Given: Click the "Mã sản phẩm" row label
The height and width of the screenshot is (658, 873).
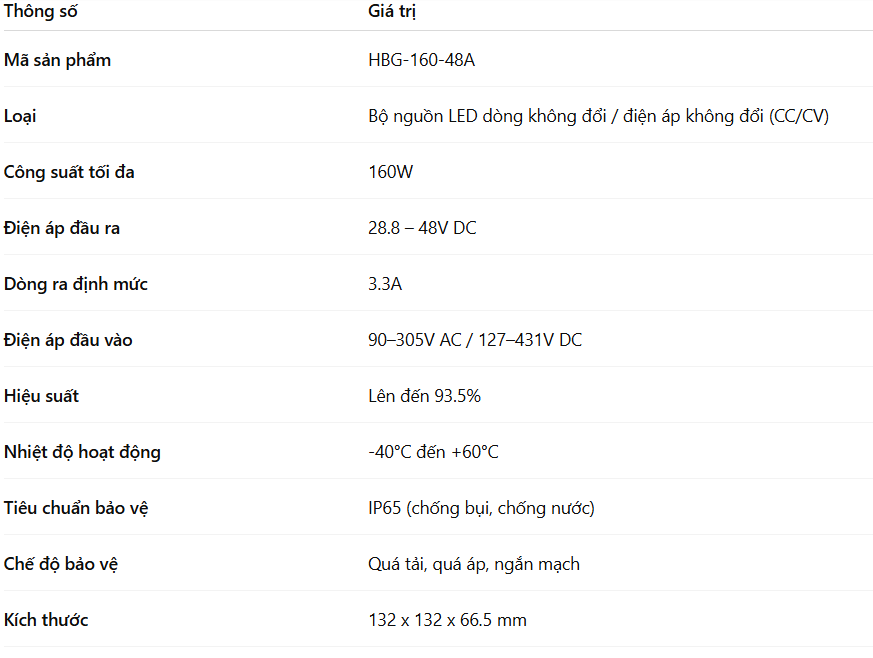Looking at the screenshot, I should [x=58, y=60].
